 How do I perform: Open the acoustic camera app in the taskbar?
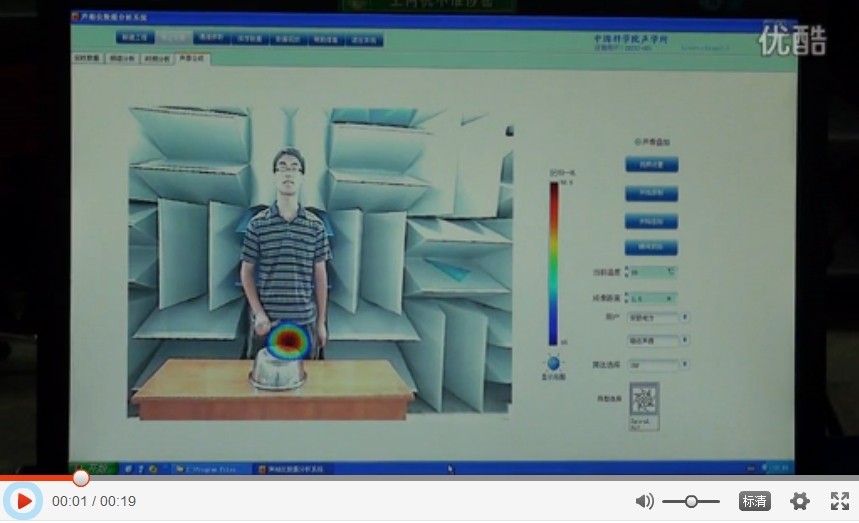pos(297,468)
